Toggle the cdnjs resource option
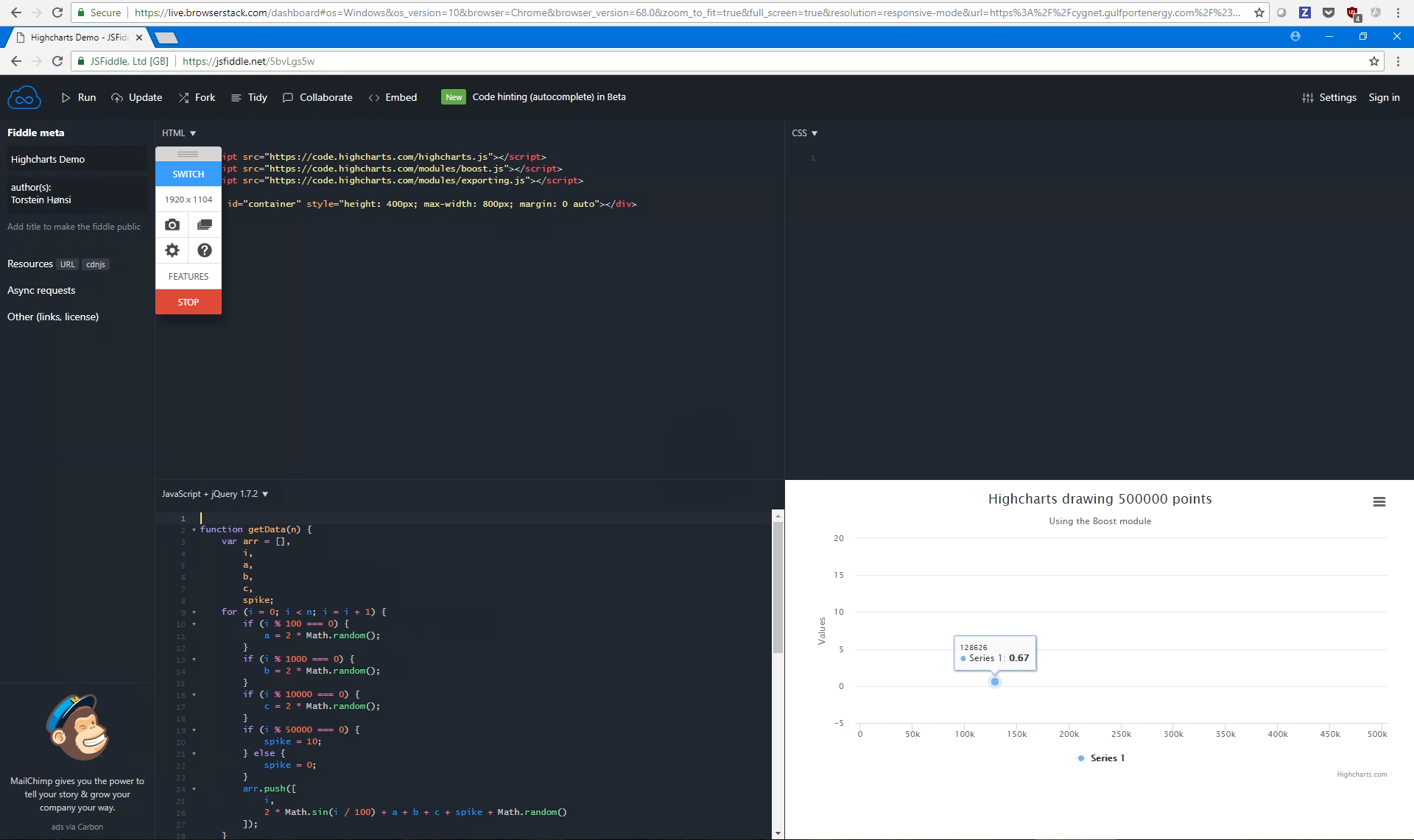 coord(95,264)
